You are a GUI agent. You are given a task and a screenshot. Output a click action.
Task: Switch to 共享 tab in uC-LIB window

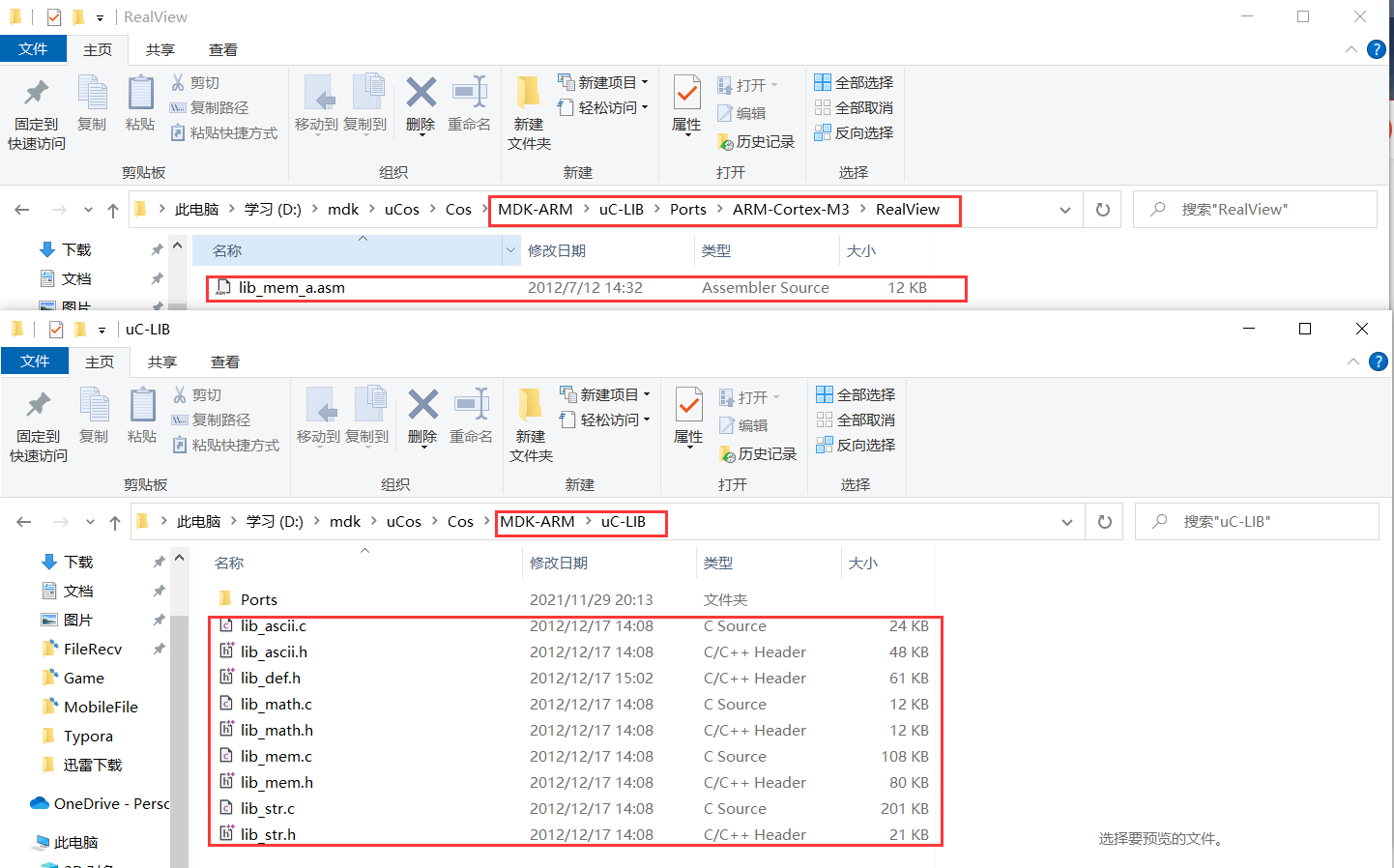point(162,362)
